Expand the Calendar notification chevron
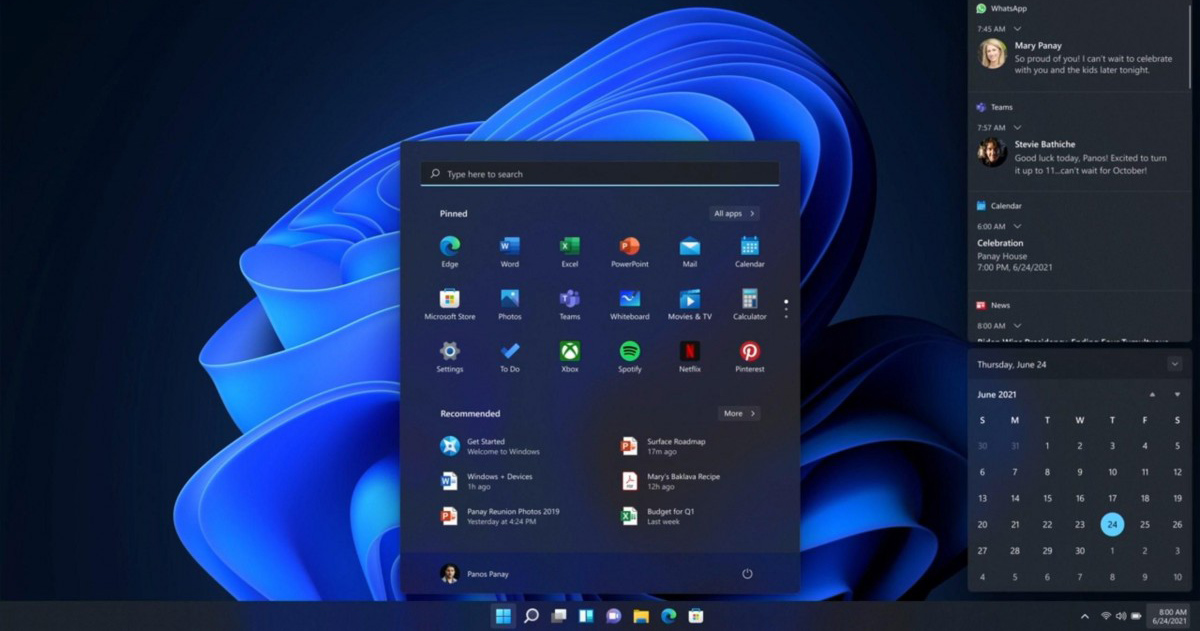The height and width of the screenshot is (631, 1200). (1017, 227)
